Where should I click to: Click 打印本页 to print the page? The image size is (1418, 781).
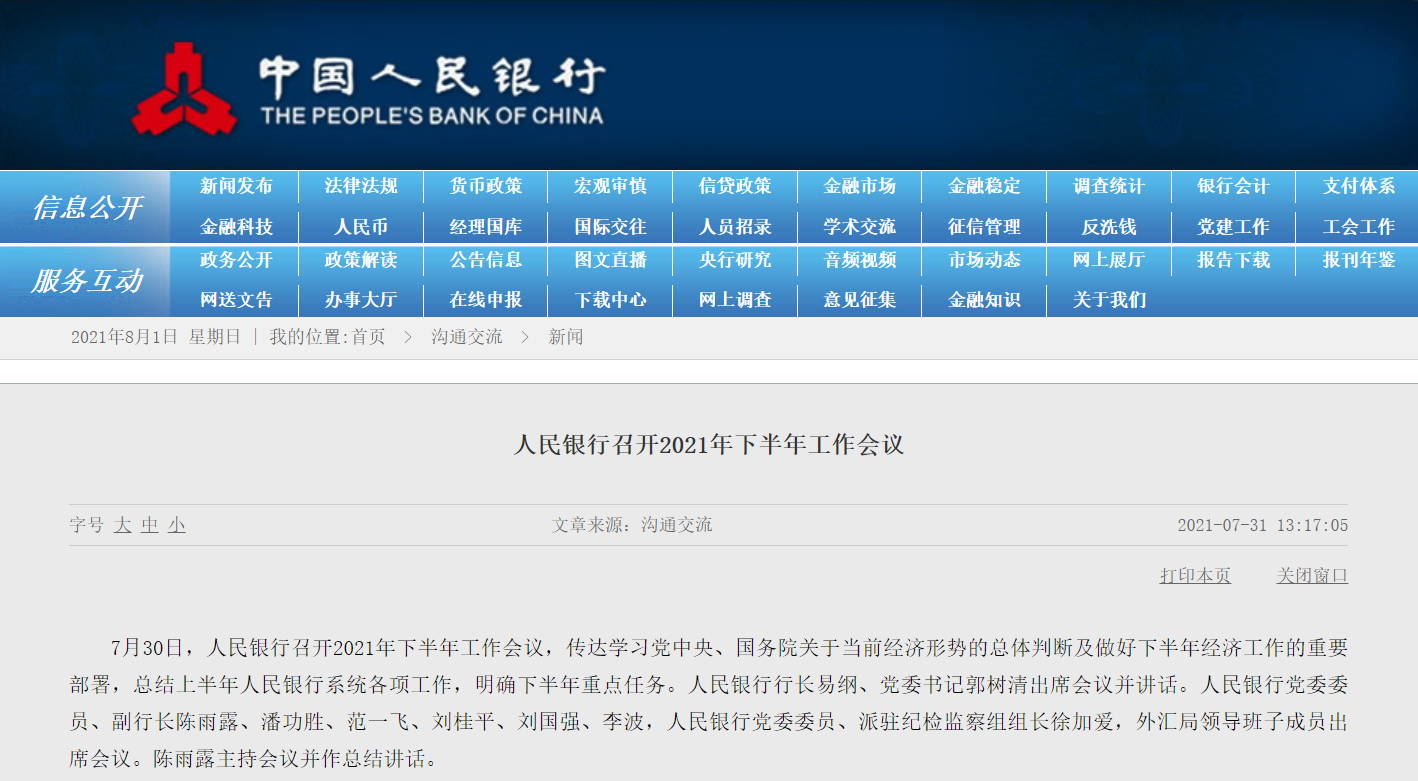(x=1195, y=576)
